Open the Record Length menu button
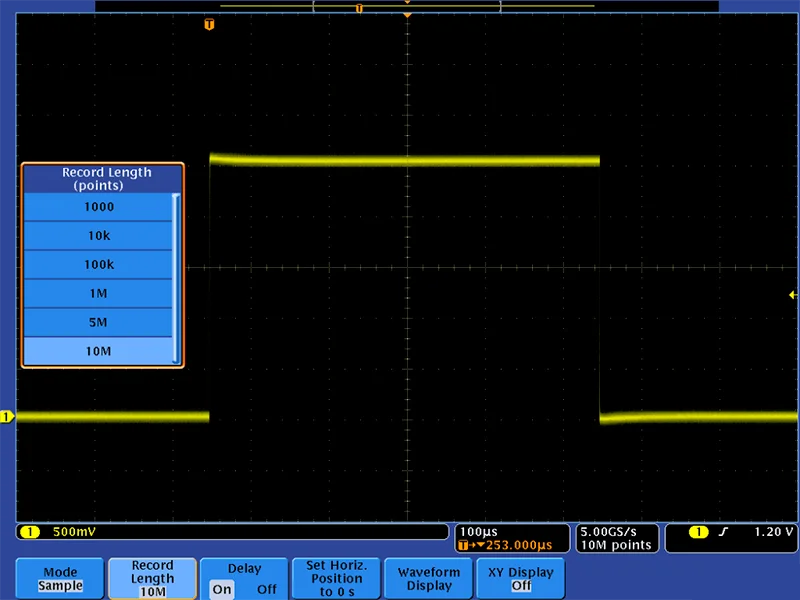Viewport: 800px width, 600px height. tap(152, 579)
